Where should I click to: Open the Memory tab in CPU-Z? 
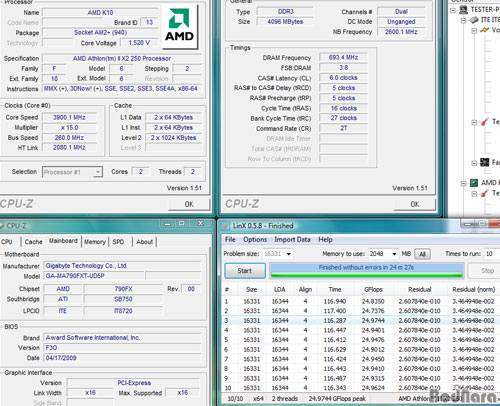click(95, 242)
